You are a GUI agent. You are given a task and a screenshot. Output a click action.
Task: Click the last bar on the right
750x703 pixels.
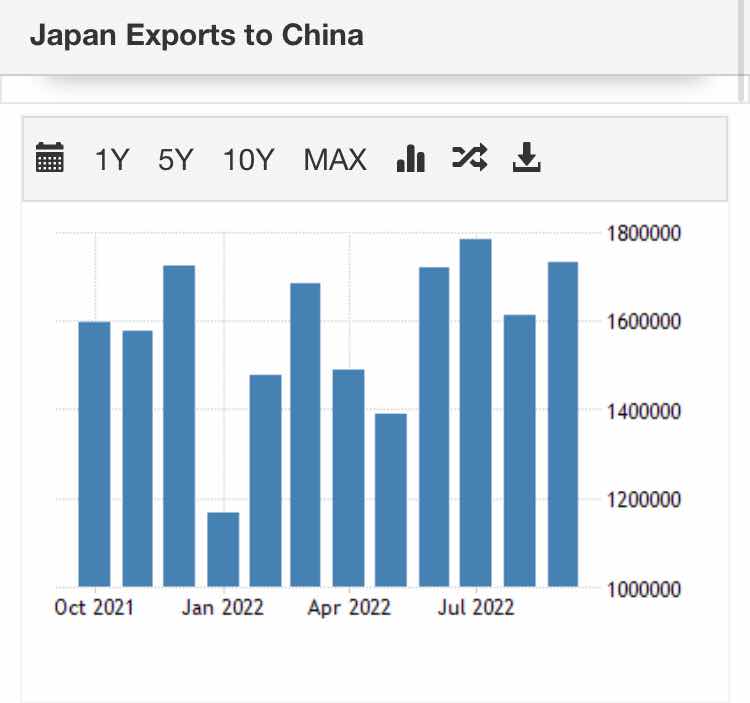coord(563,424)
